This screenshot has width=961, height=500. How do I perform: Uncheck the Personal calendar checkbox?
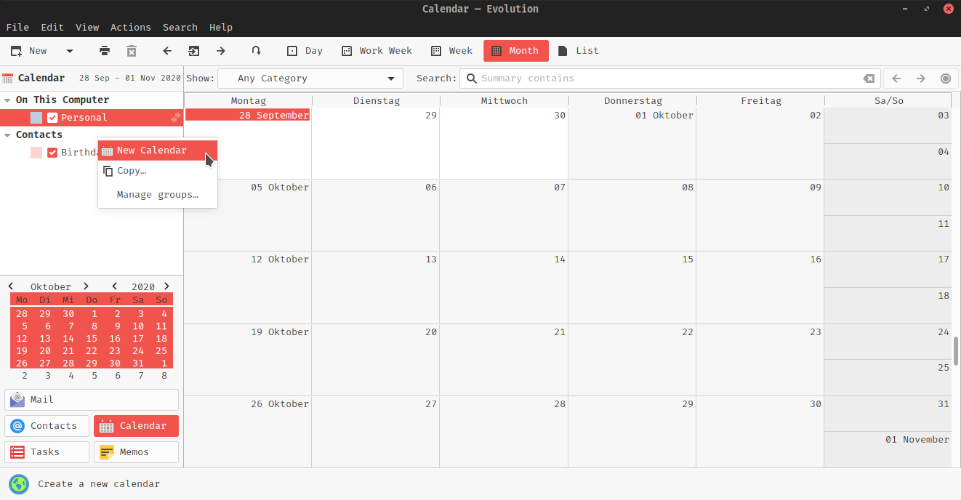[52, 118]
